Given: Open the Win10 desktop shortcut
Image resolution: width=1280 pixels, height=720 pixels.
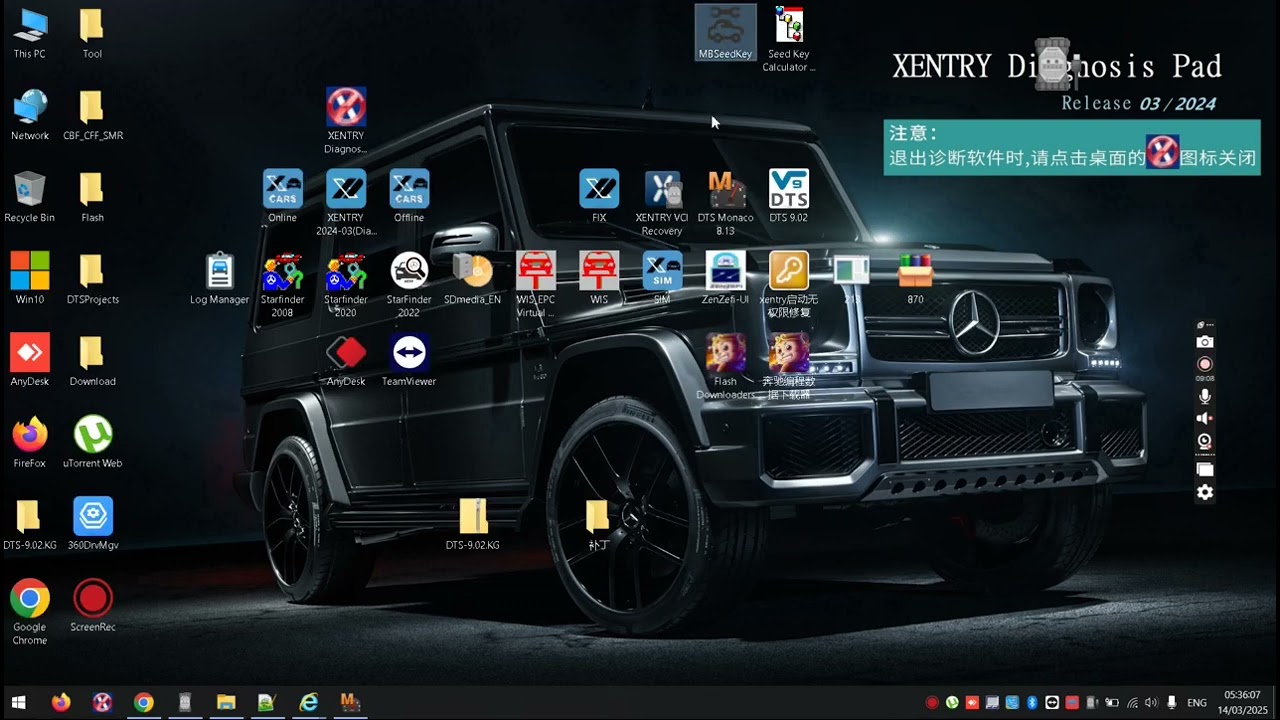Looking at the screenshot, I should click(x=30, y=278).
